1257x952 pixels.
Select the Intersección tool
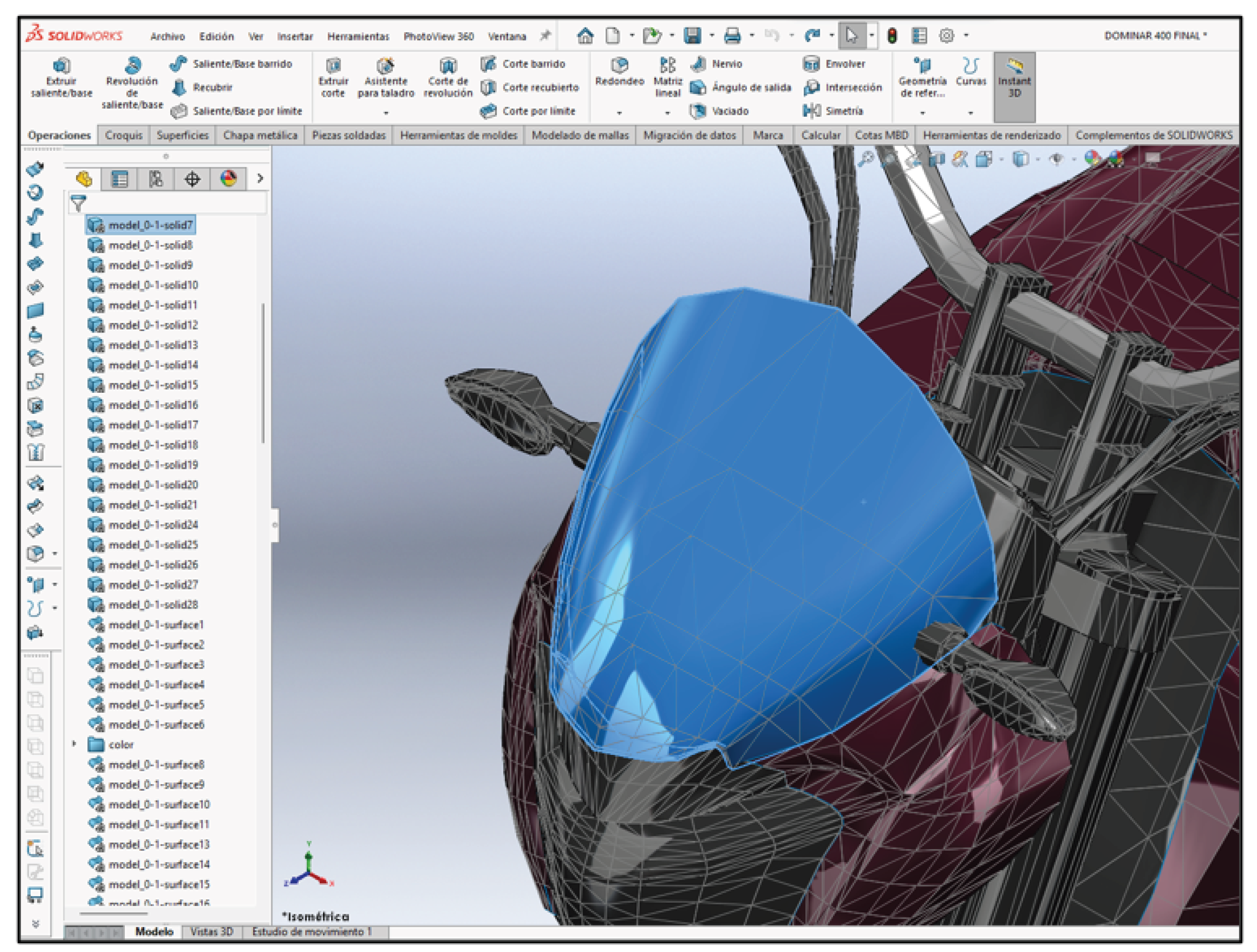coord(842,88)
